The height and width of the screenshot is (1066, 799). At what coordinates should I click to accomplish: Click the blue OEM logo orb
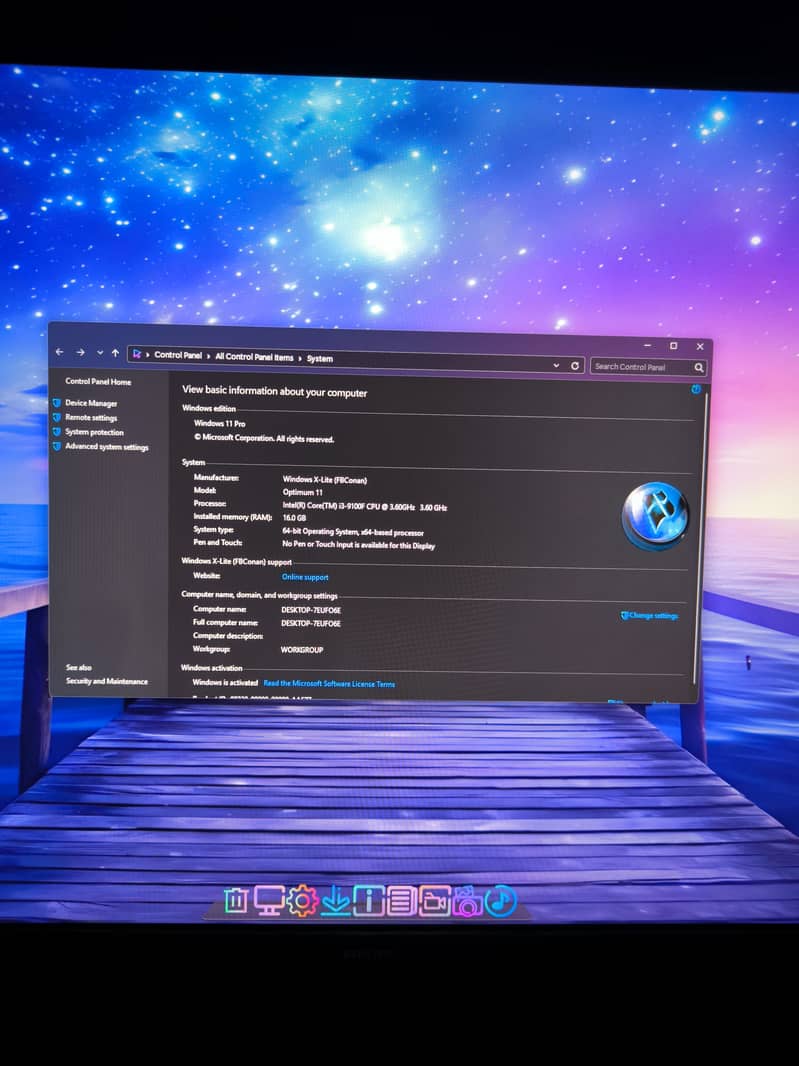(x=656, y=516)
